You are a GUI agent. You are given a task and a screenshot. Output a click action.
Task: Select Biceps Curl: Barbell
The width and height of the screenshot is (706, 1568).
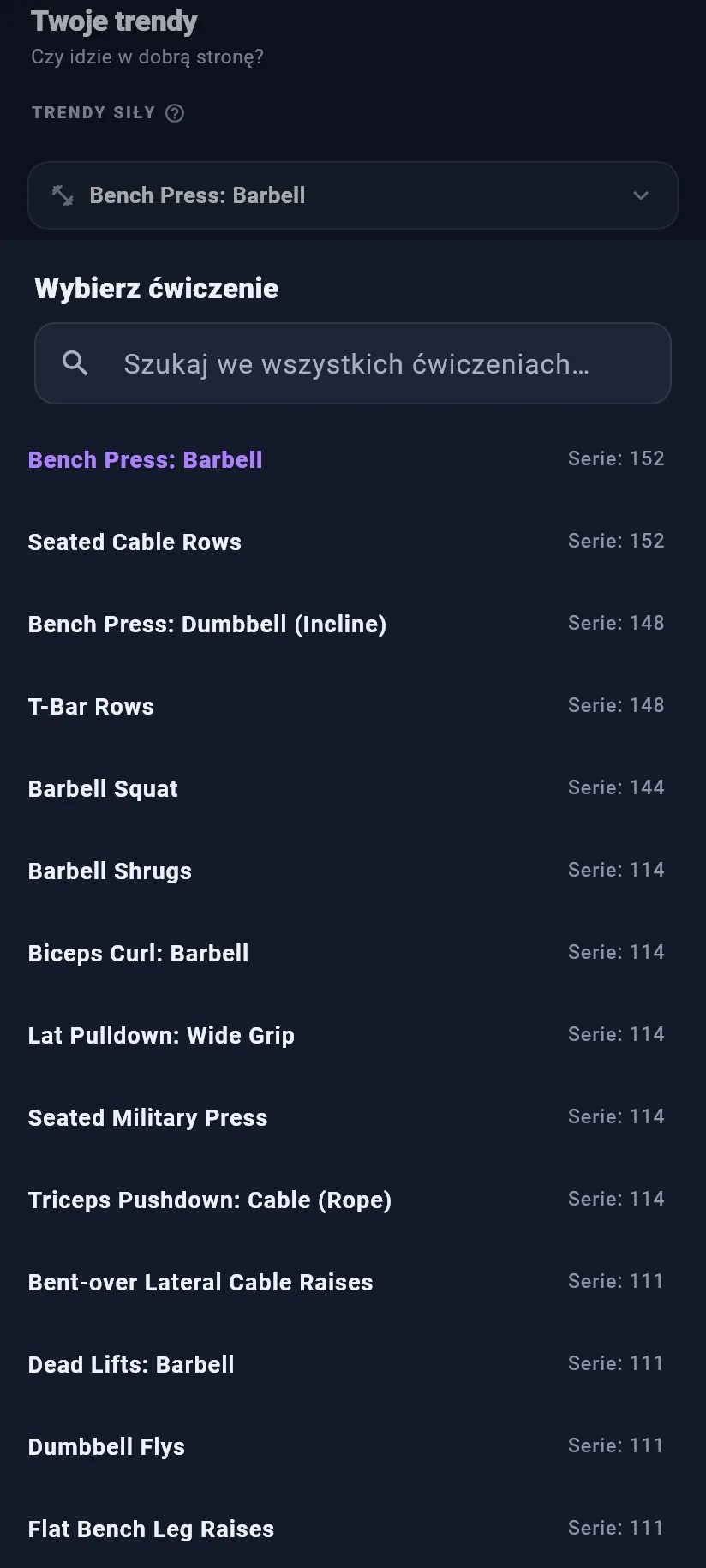tap(346, 953)
